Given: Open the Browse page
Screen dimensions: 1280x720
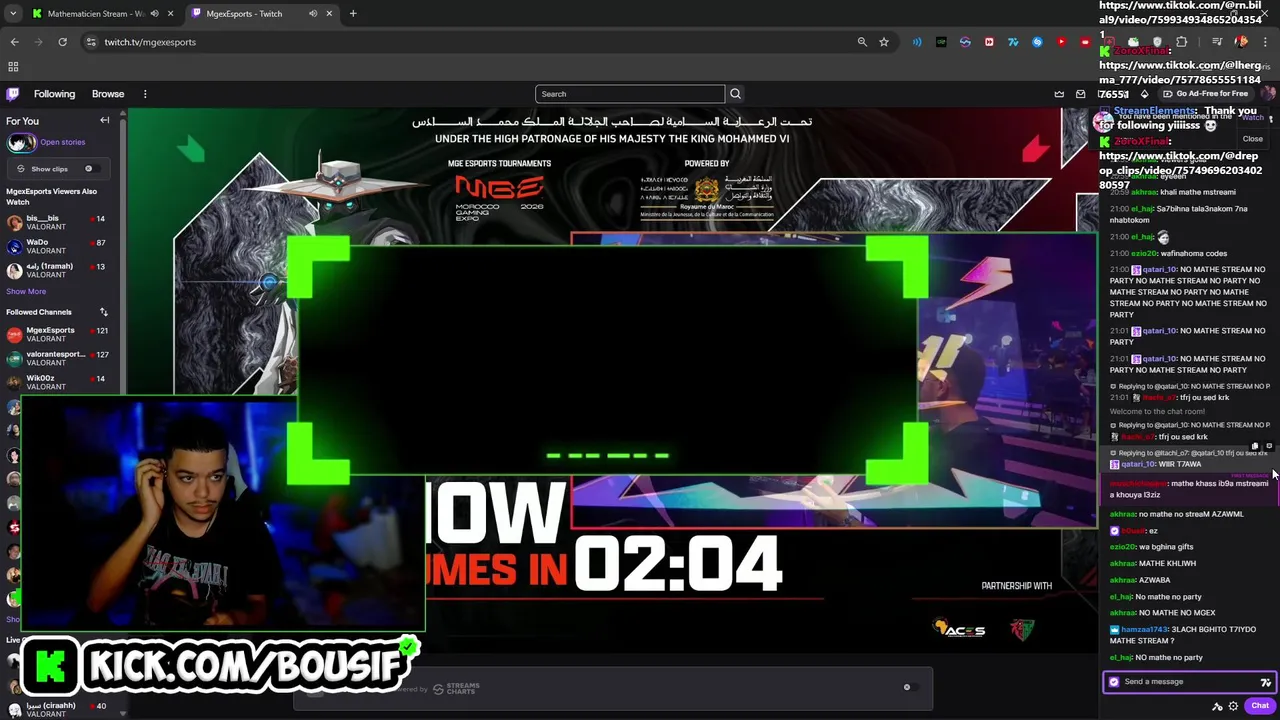Looking at the screenshot, I should click(108, 94).
